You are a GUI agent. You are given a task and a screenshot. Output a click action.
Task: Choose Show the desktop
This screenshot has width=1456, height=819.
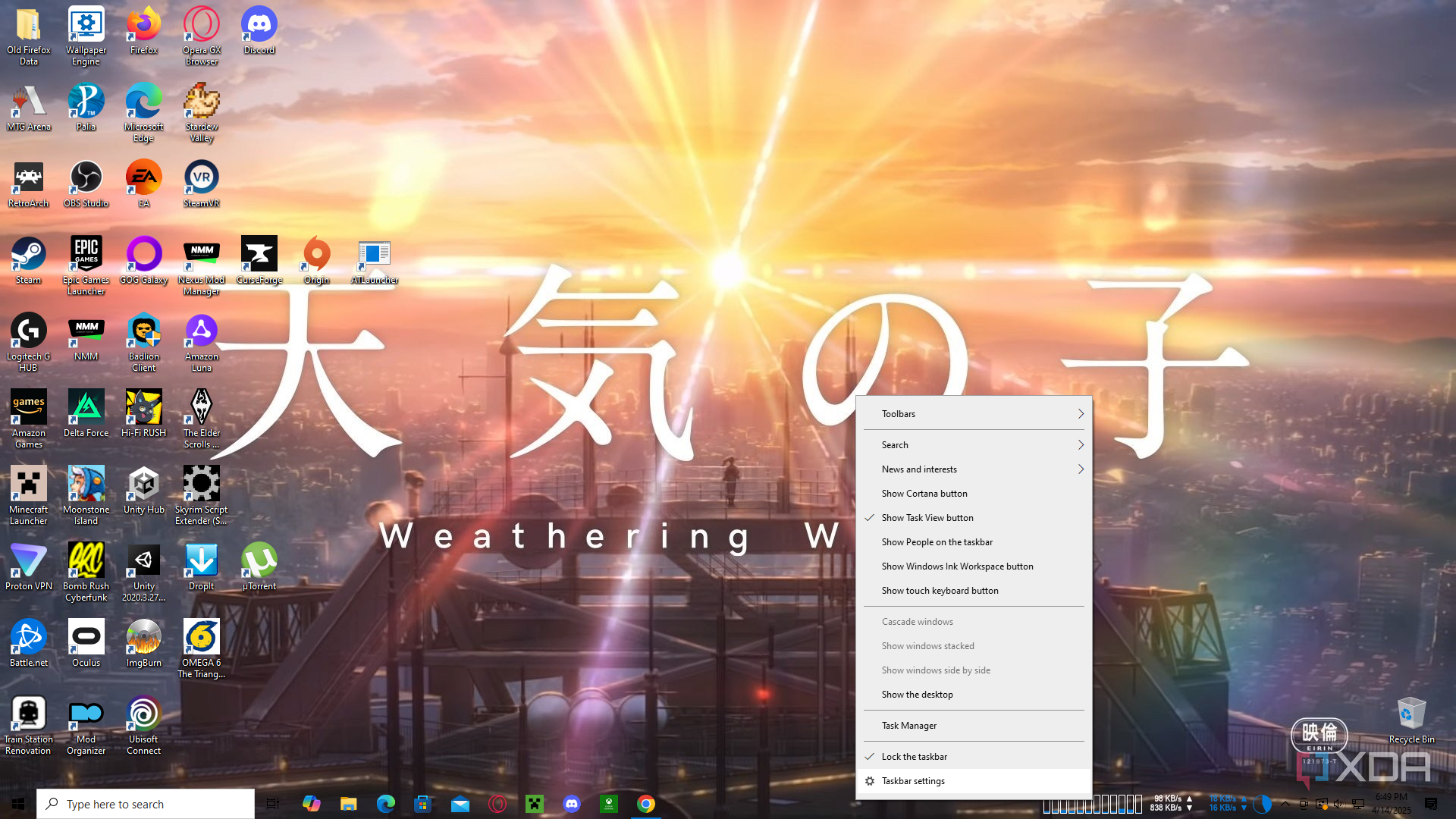tap(974, 695)
